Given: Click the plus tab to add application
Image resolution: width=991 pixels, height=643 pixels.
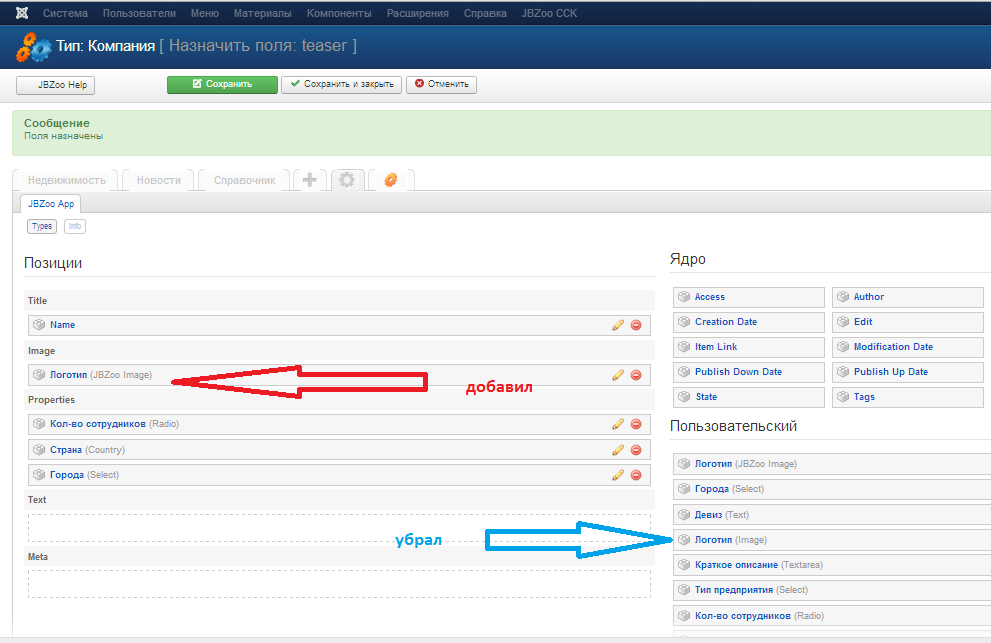Looking at the screenshot, I should click(x=310, y=180).
